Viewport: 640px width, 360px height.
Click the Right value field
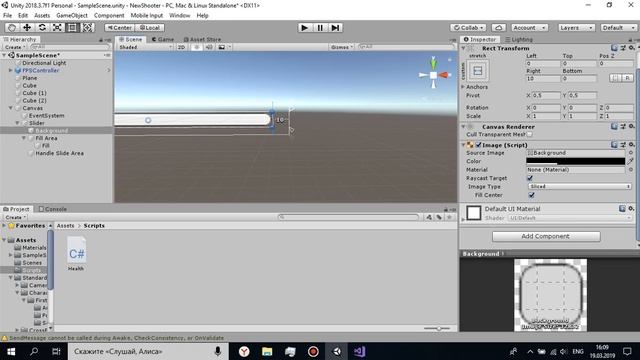[x=543, y=78]
